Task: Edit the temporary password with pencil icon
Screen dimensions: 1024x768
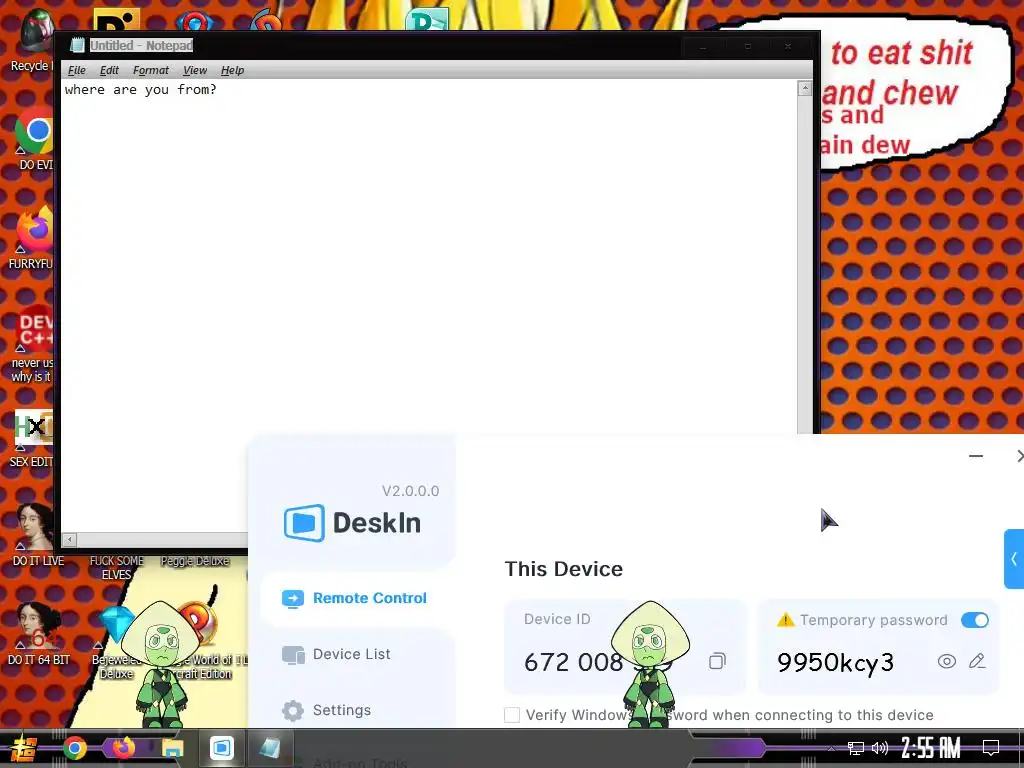Action: point(977,661)
